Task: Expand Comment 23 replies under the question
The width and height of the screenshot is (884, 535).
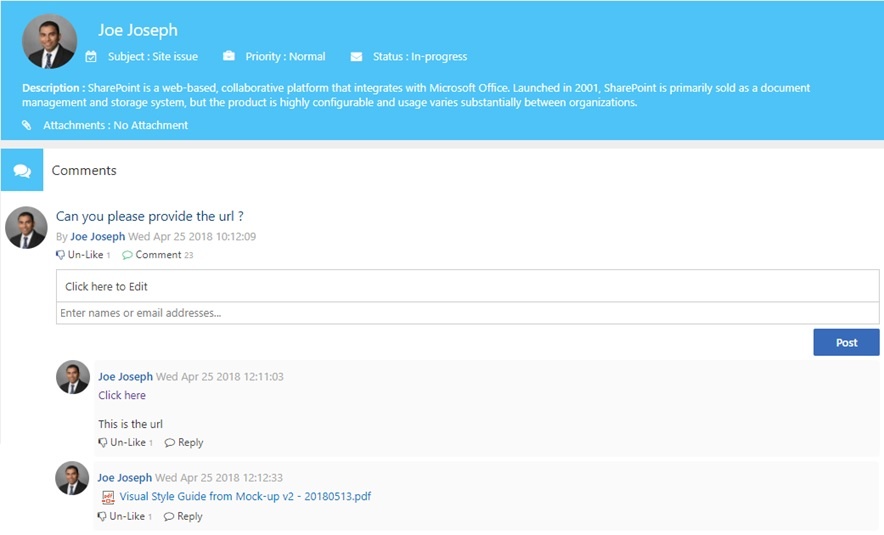Action: [x=157, y=255]
